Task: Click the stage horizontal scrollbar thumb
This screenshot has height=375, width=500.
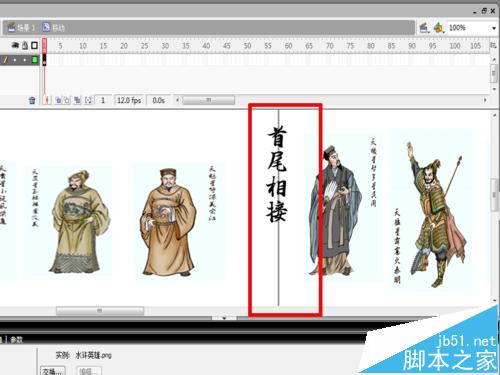Action: [x=100, y=311]
